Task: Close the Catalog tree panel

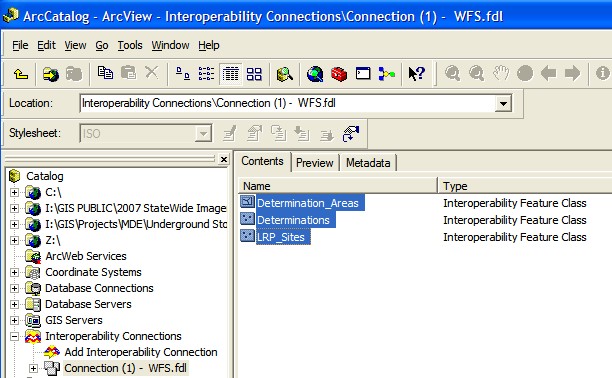Action: [224, 159]
